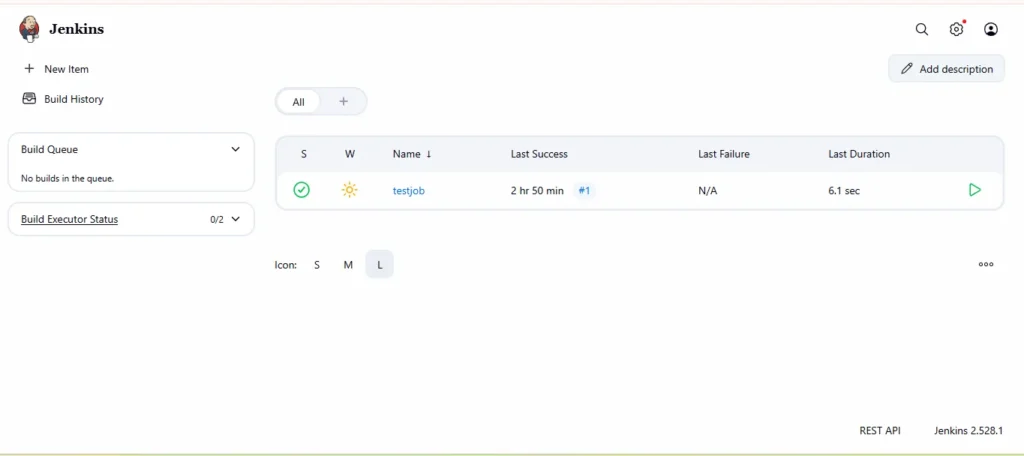Click the user account icon
Viewport: 1024px width, 456px height.
[x=991, y=30]
